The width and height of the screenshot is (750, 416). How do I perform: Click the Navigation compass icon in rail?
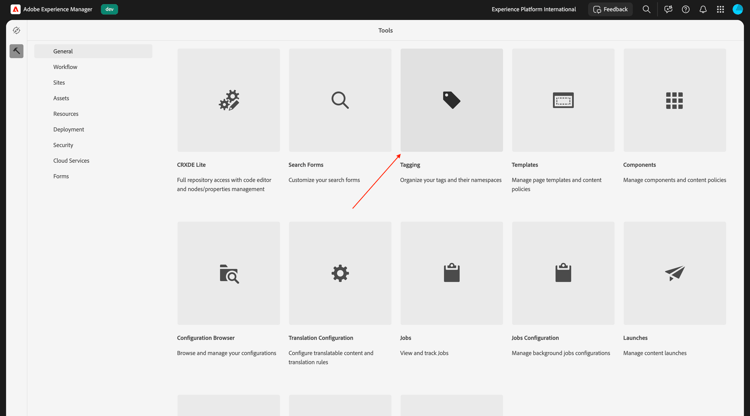pos(16,30)
